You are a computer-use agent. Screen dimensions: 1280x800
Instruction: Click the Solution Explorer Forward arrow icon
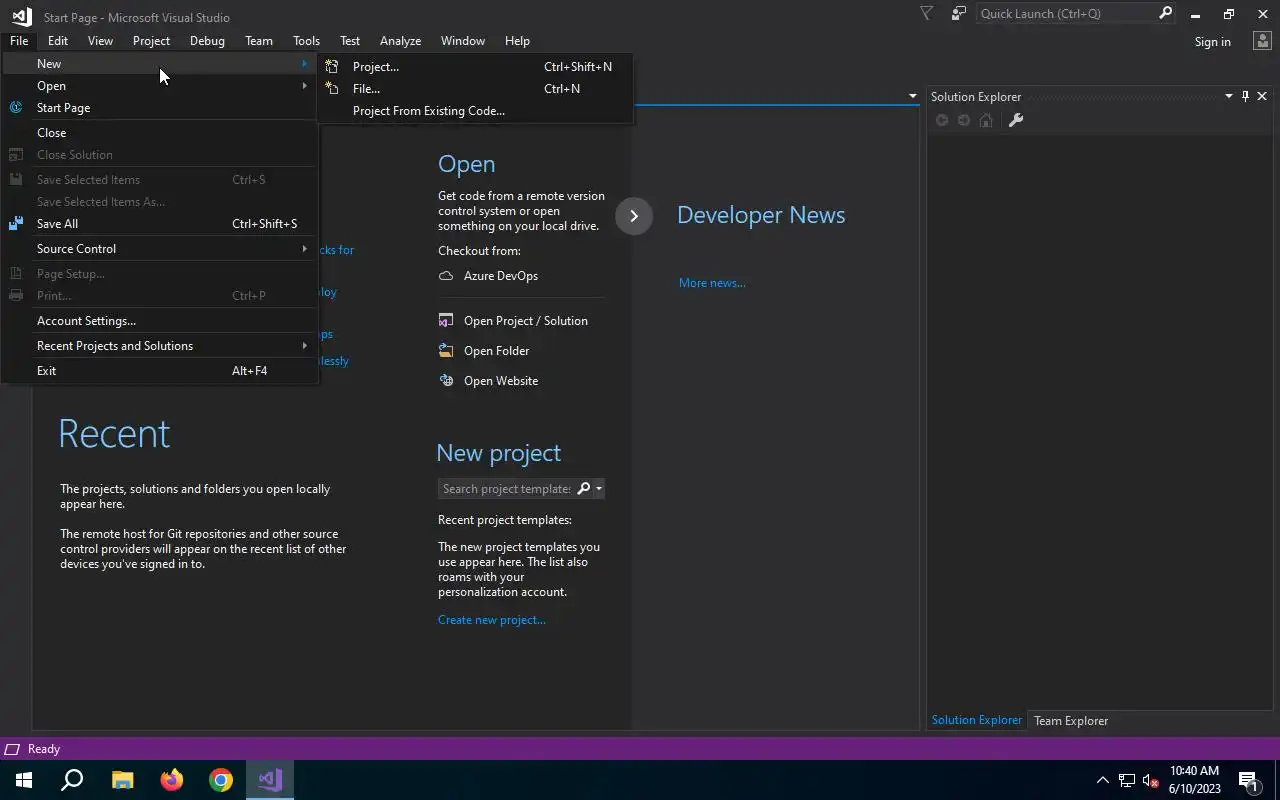[x=964, y=120]
